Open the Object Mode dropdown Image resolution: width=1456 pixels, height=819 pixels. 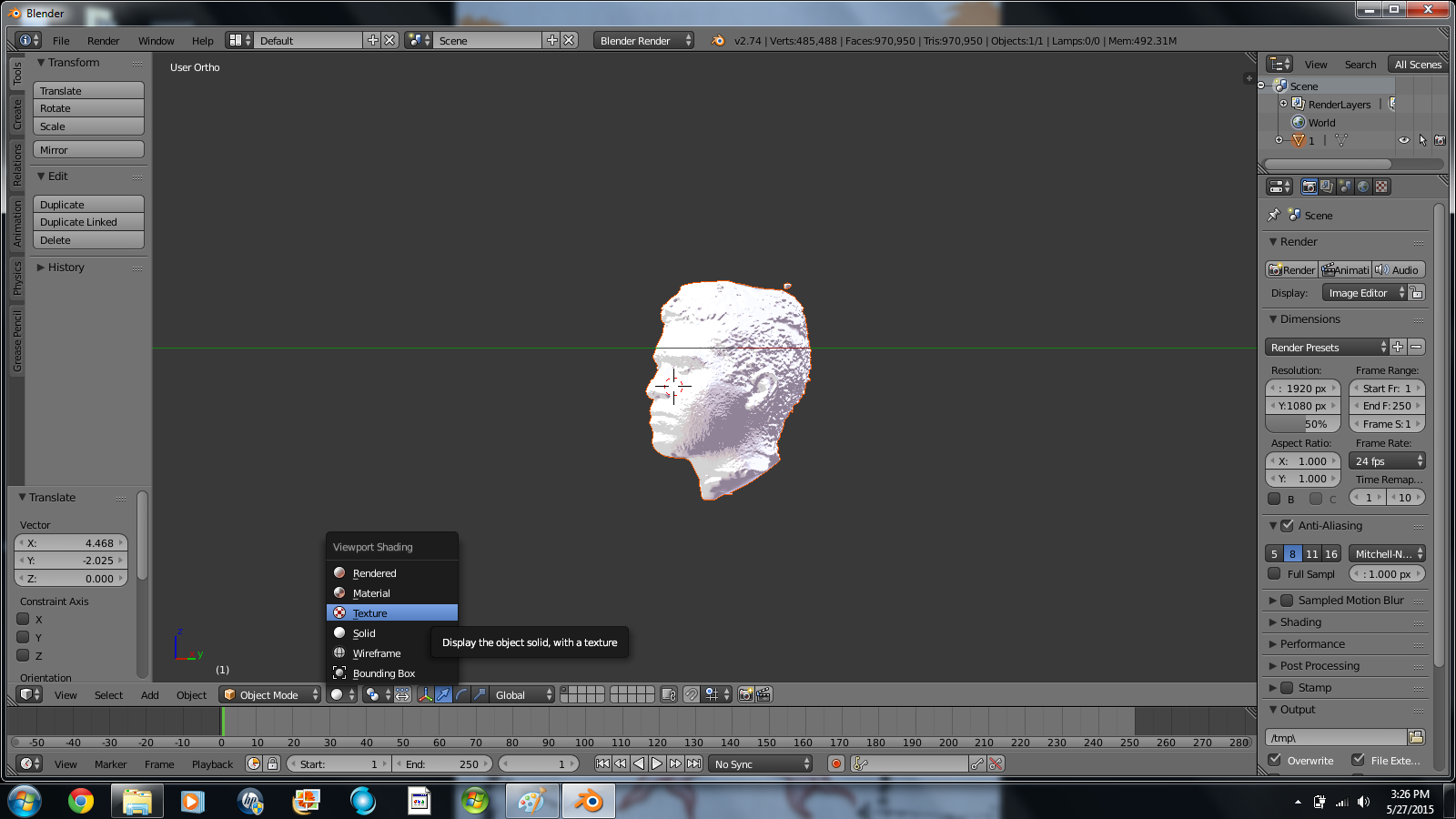pos(271,694)
